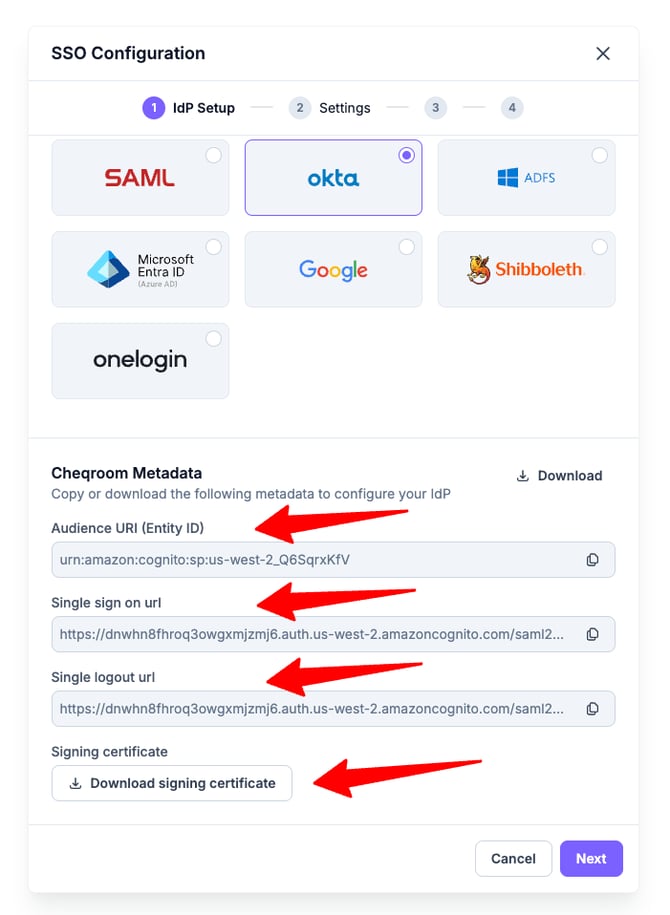Copy the Single sign on url

coord(592,634)
